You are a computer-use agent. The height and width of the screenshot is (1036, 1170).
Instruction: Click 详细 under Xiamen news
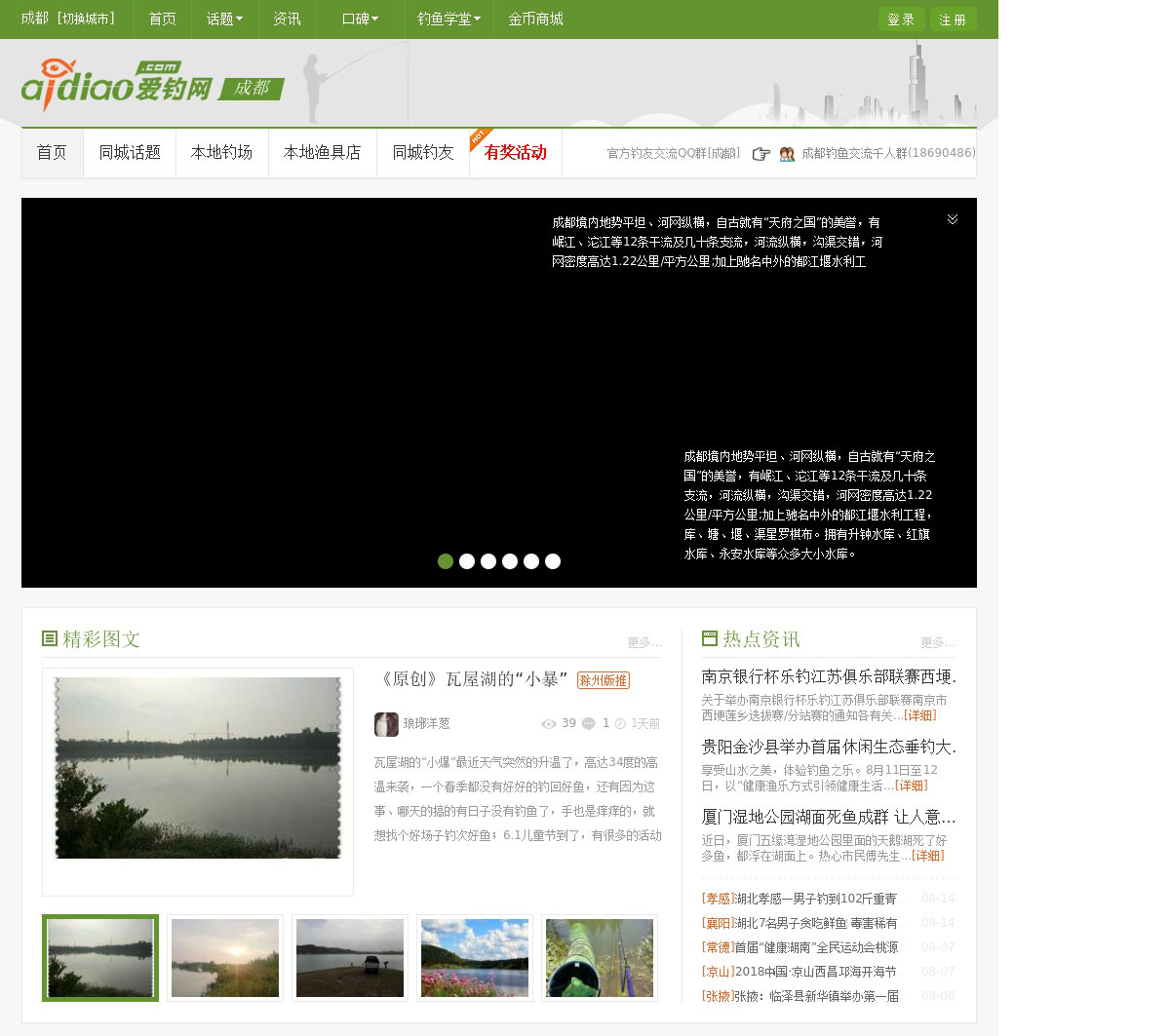click(927, 856)
